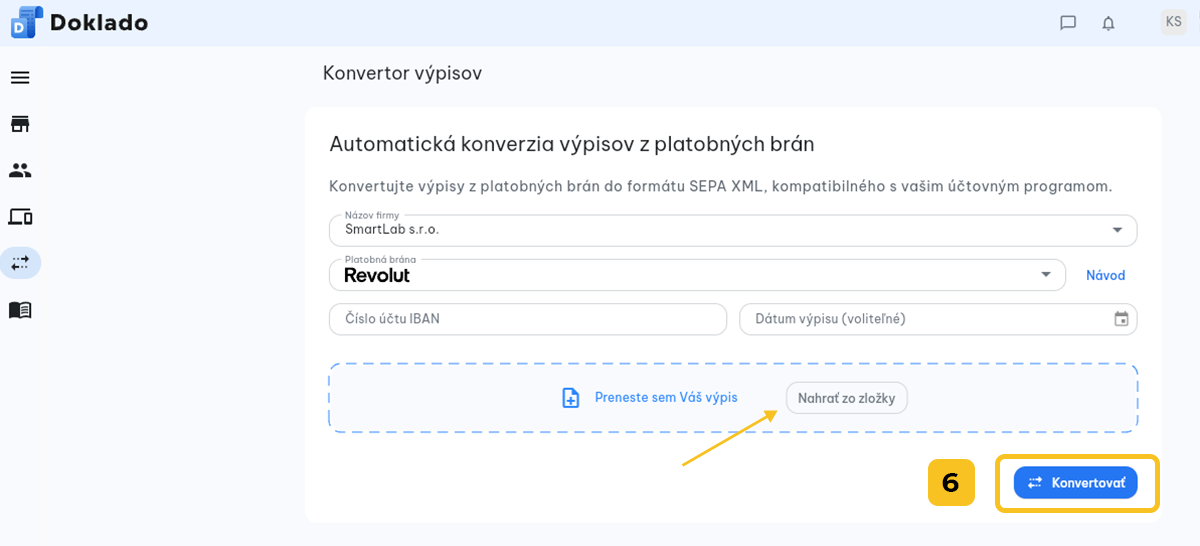This screenshot has height=546, width=1200.
Task: Open the SmartLab s.r.o. company selector
Action: click(733, 230)
